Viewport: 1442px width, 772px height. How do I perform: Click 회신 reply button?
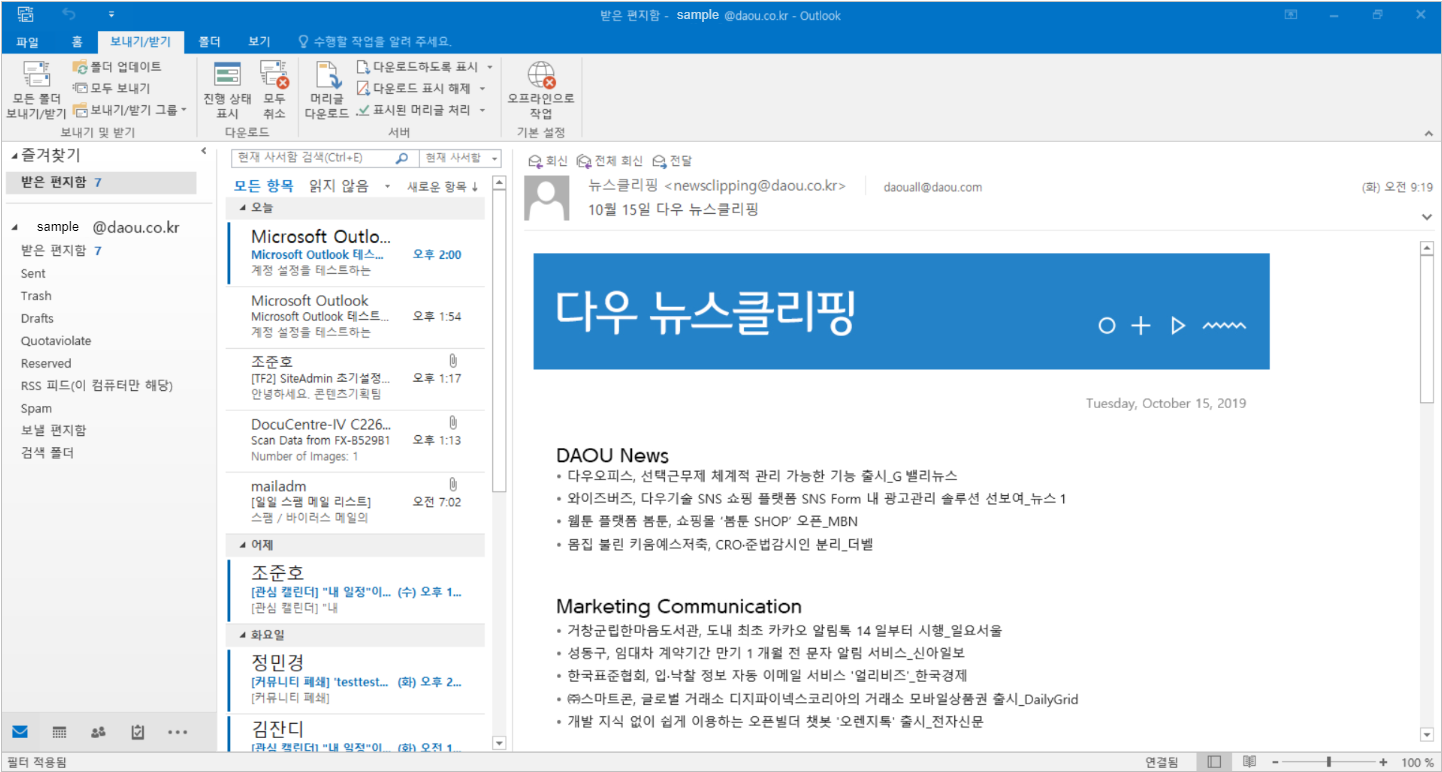pyautogui.click(x=548, y=161)
